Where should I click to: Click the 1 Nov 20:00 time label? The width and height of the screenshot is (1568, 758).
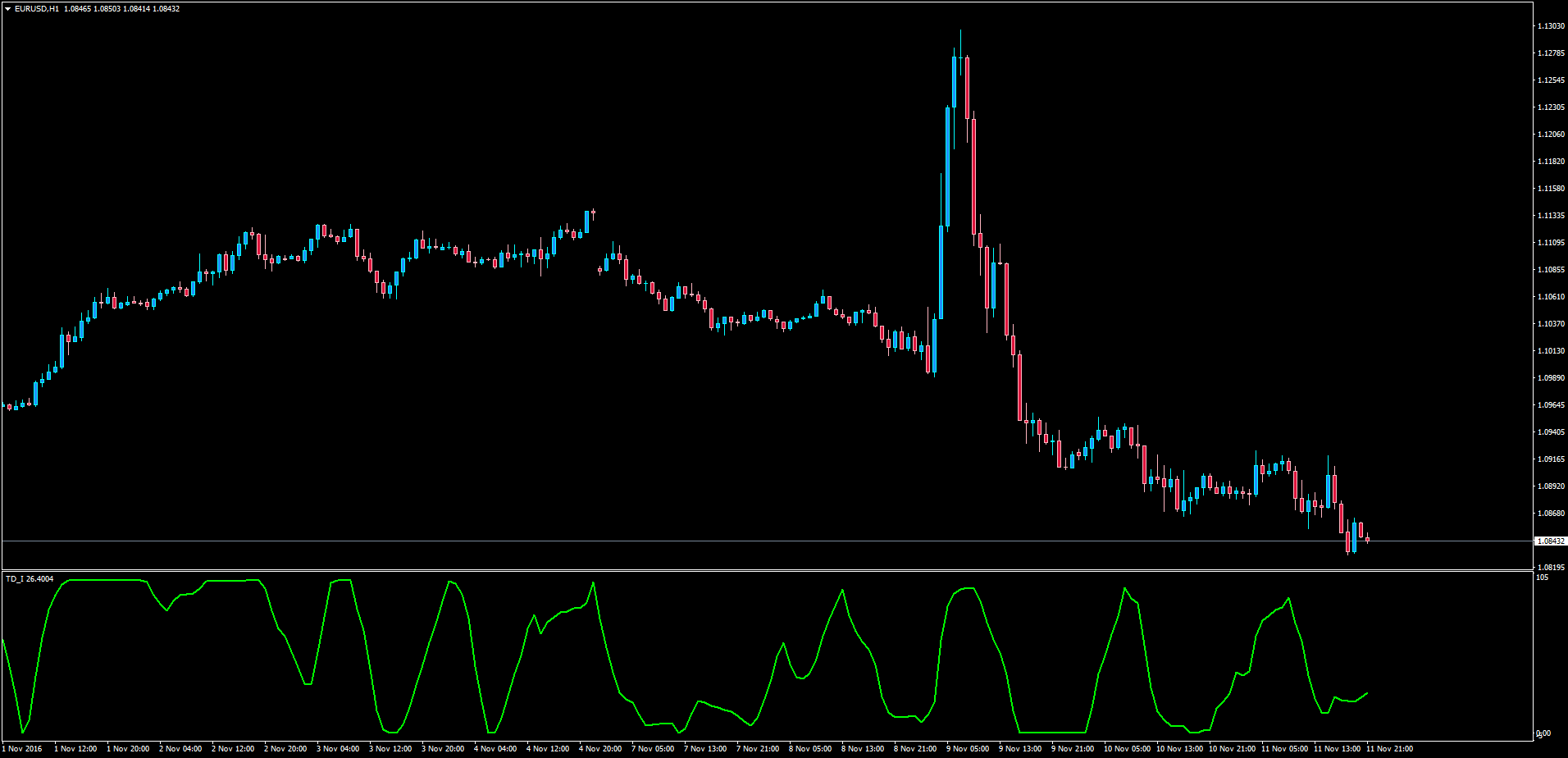click(x=128, y=749)
